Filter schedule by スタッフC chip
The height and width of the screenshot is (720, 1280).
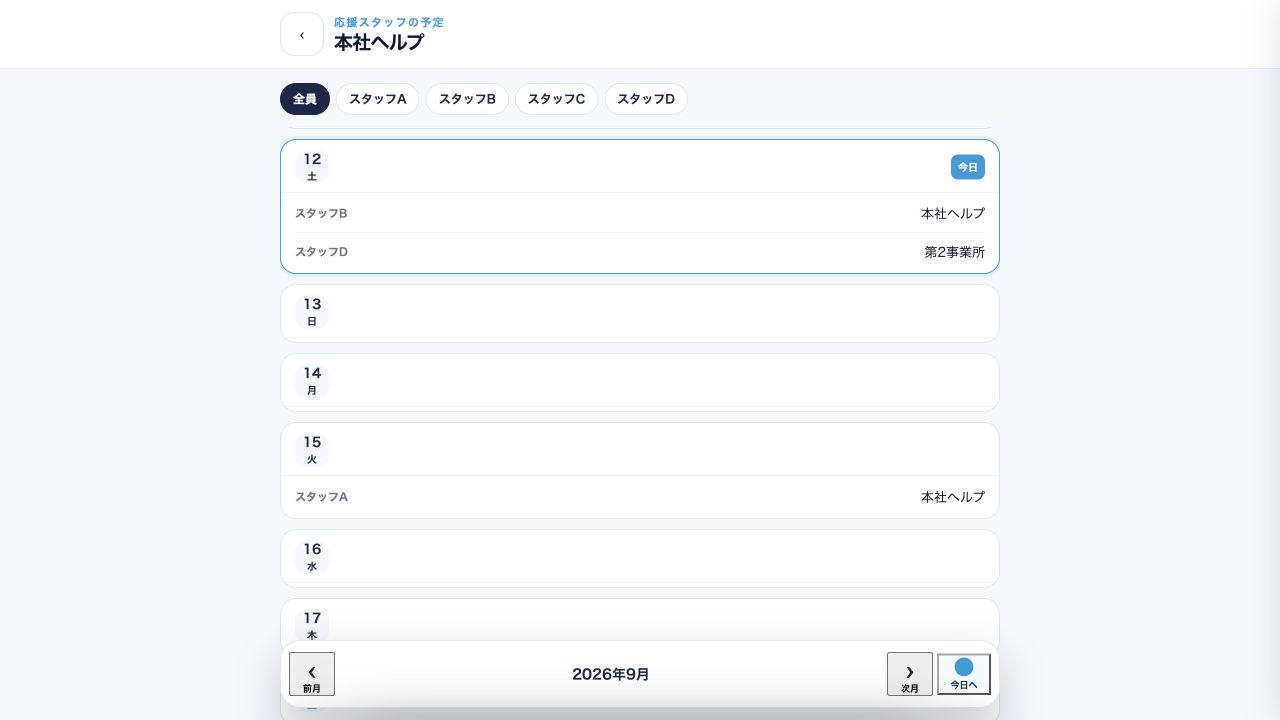(x=557, y=99)
